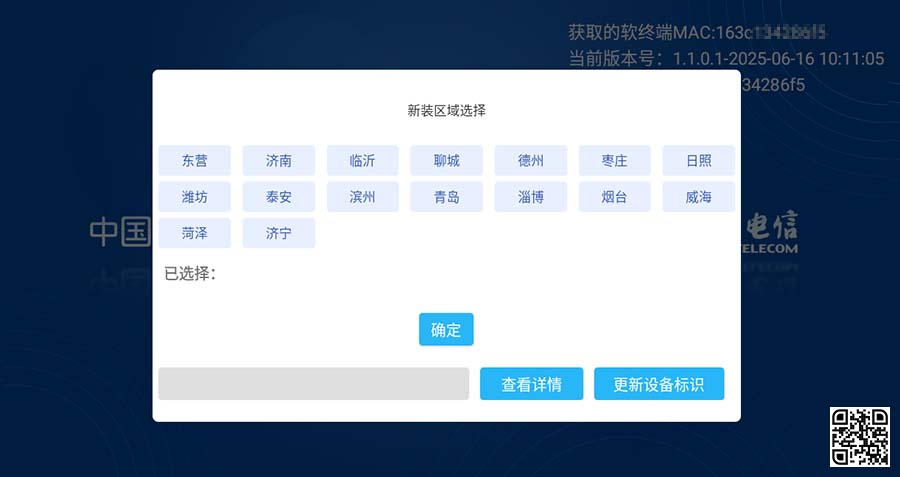Screen dimensions: 900x477
Task: Select the 泰安 region option
Action: click(279, 197)
